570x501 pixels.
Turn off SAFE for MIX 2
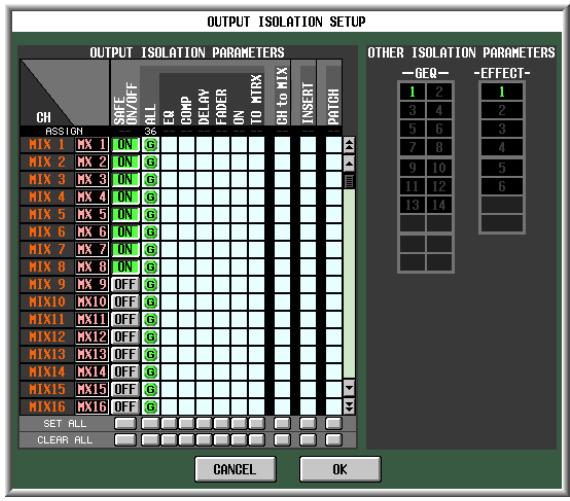point(125,162)
